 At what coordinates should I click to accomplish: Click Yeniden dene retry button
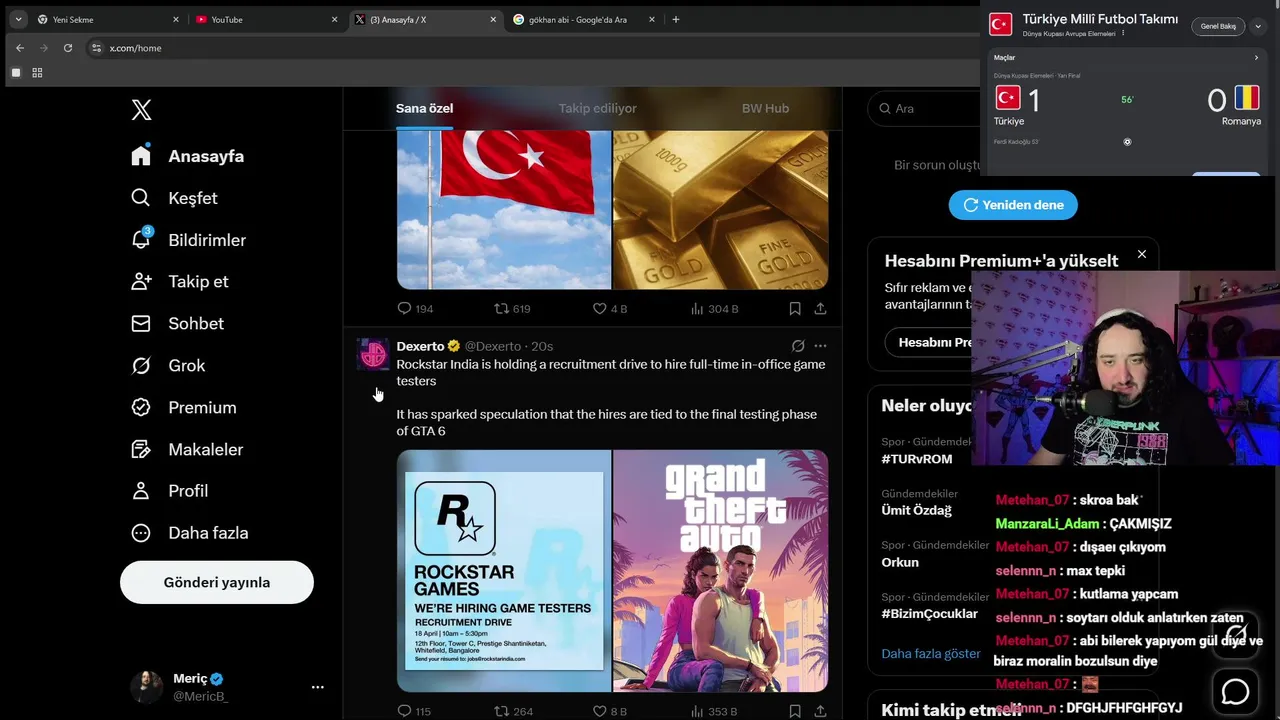pyautogui.click(x=1013, y=205)
